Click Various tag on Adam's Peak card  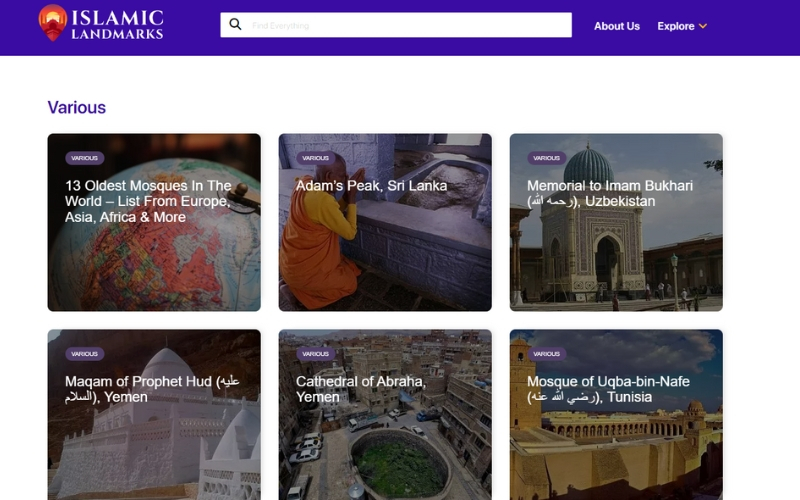(x=316, y=158)
